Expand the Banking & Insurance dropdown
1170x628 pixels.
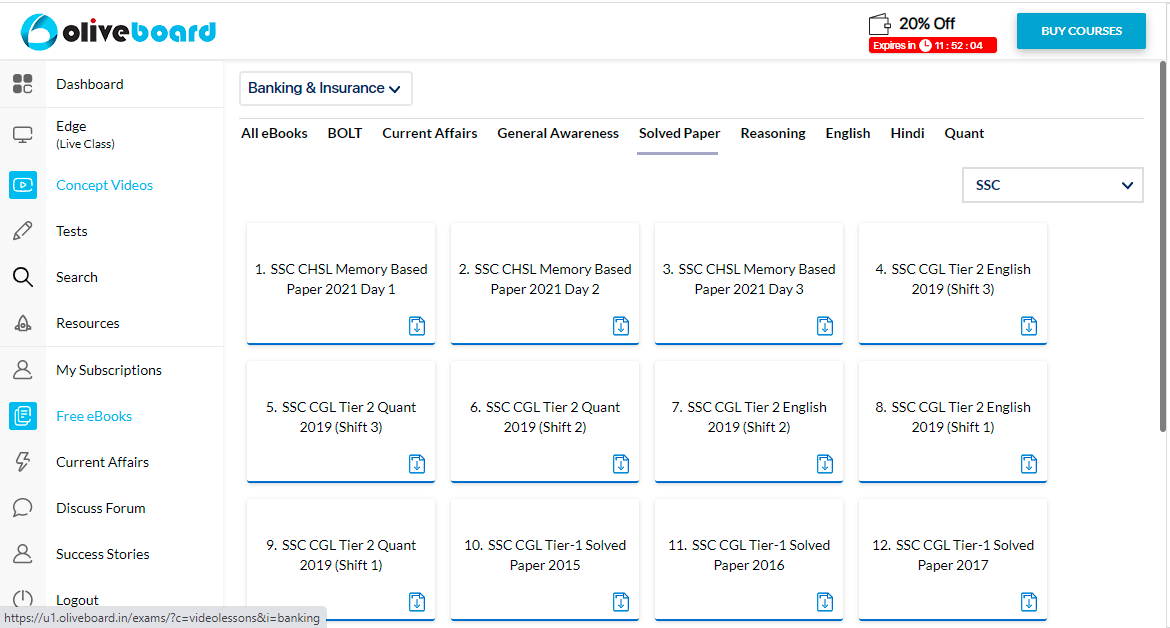point(325,88)
